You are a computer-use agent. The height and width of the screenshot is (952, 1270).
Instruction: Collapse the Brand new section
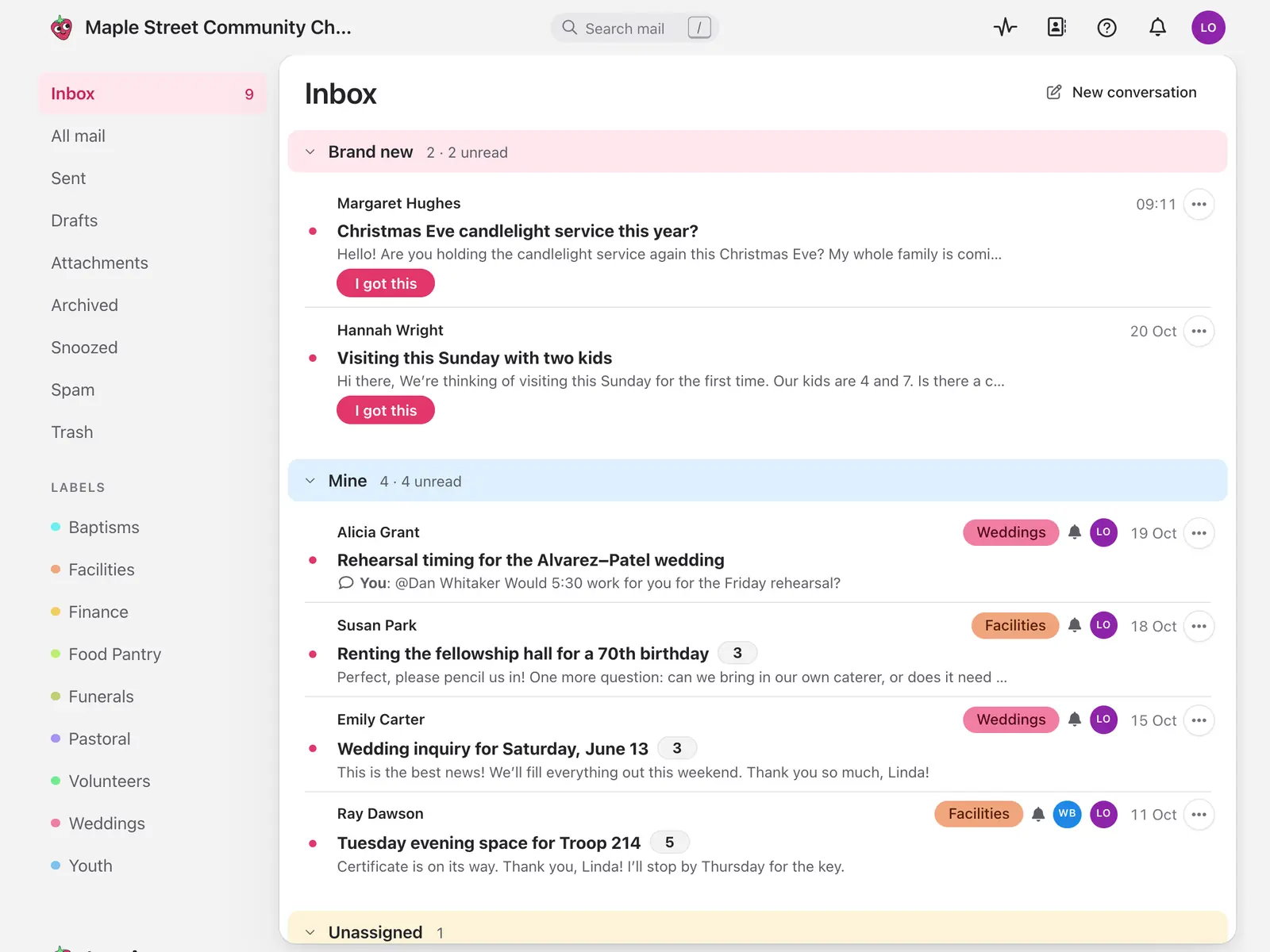click(x=310, y=152)
